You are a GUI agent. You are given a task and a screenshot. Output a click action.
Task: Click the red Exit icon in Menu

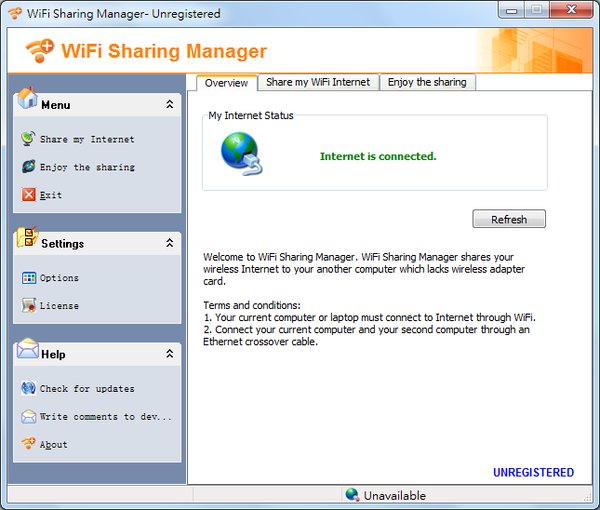pos(28,194)
